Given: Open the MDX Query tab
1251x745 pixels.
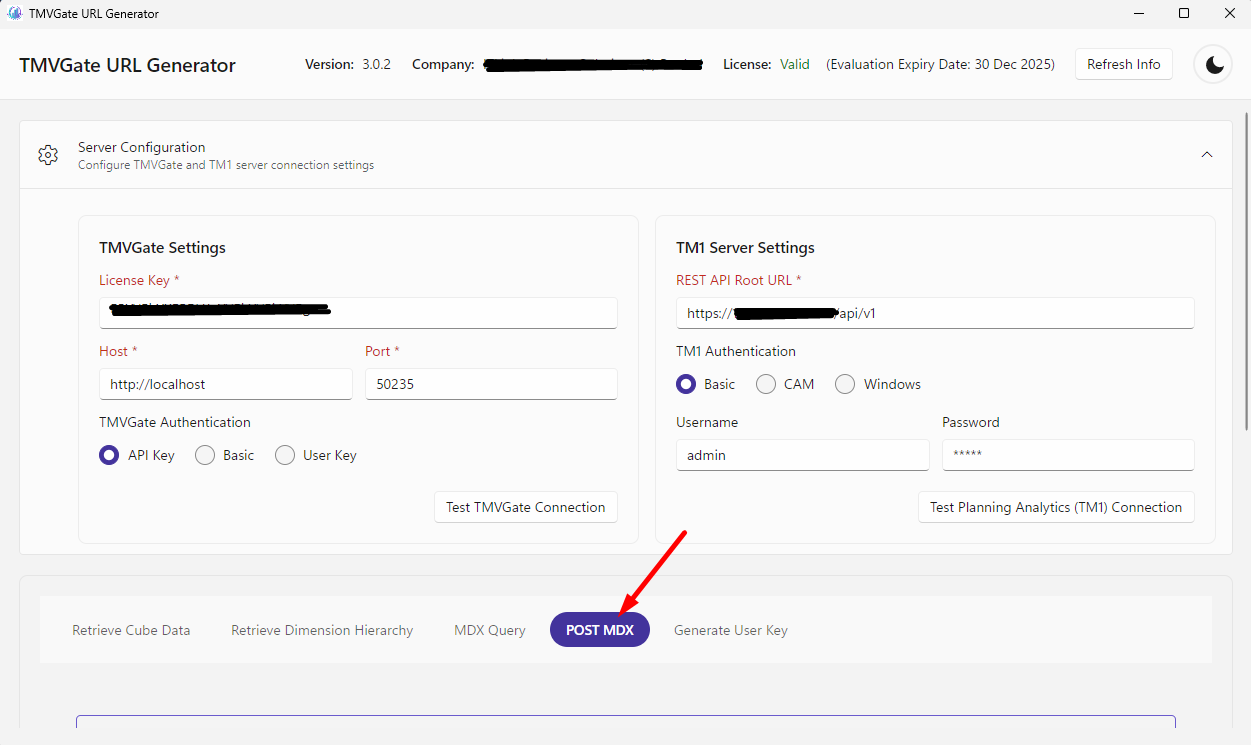Looking at the screenshot, I should coord(490,630).
